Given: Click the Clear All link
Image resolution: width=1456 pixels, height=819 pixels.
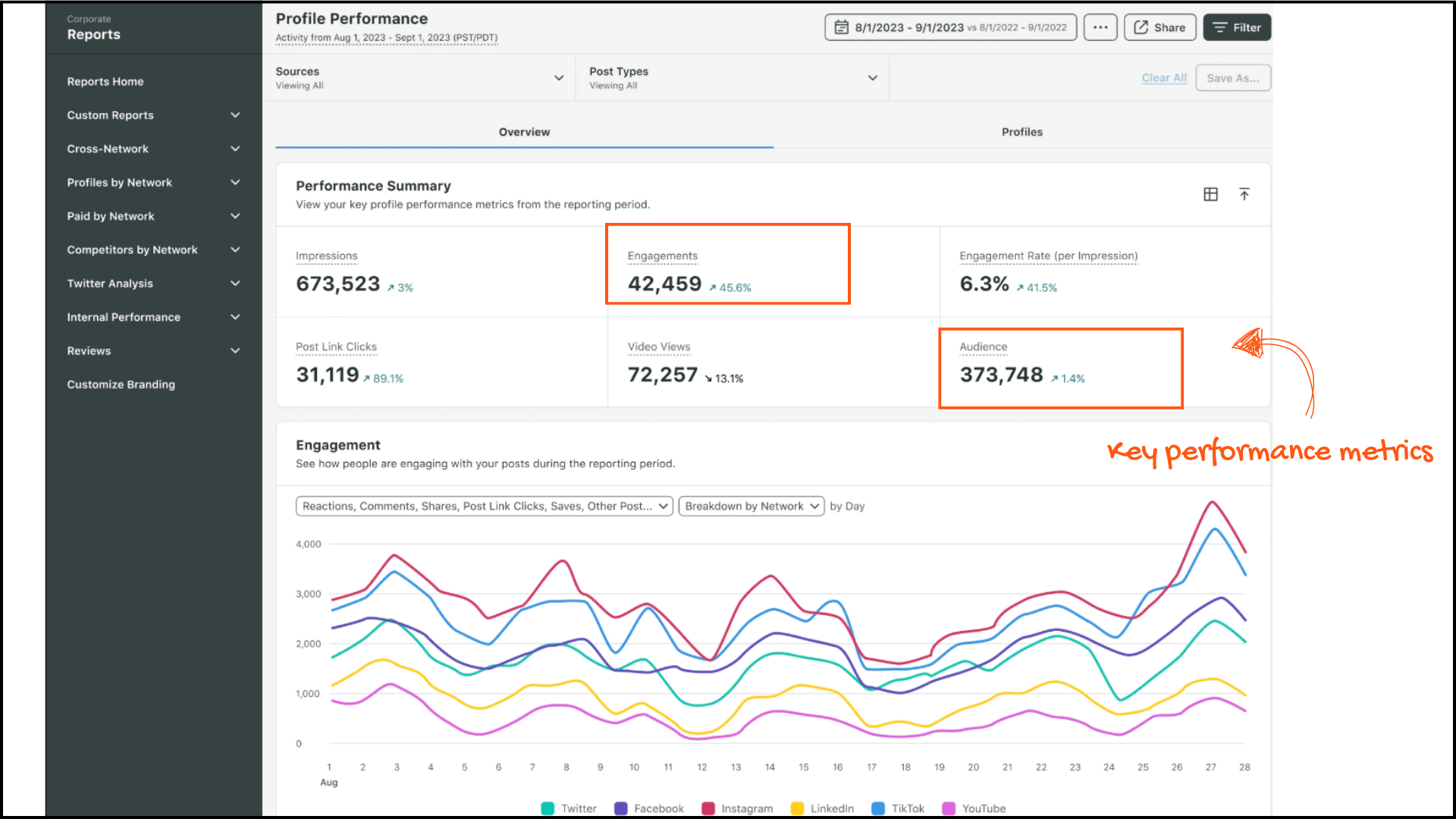Looking at the screenshot, I should coord(1164,77).
